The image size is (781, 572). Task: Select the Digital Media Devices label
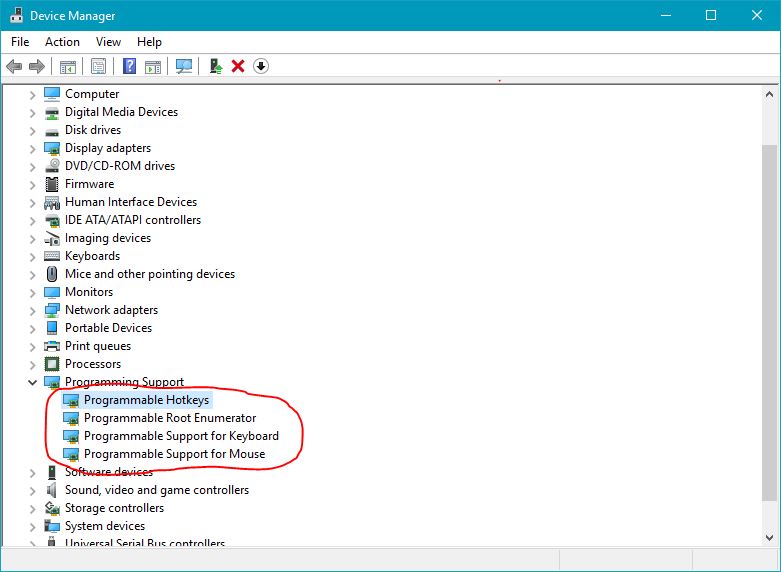click(122, 112)
